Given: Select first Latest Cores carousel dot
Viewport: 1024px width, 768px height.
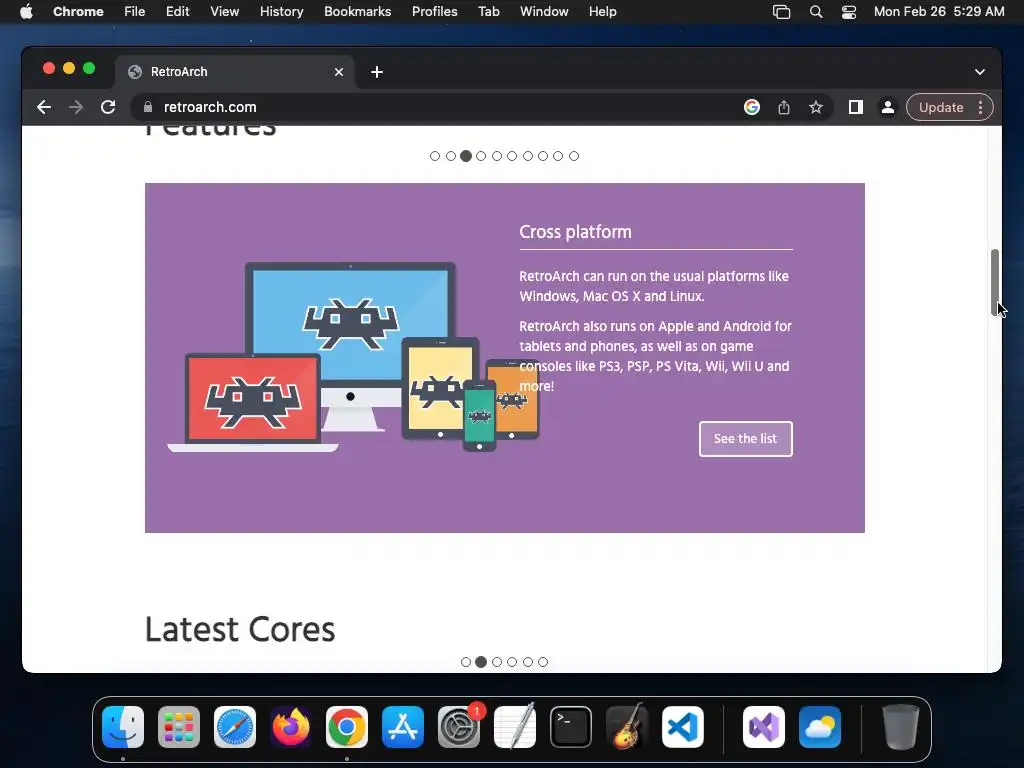Looking at the screenshot, I should (466, 662).
